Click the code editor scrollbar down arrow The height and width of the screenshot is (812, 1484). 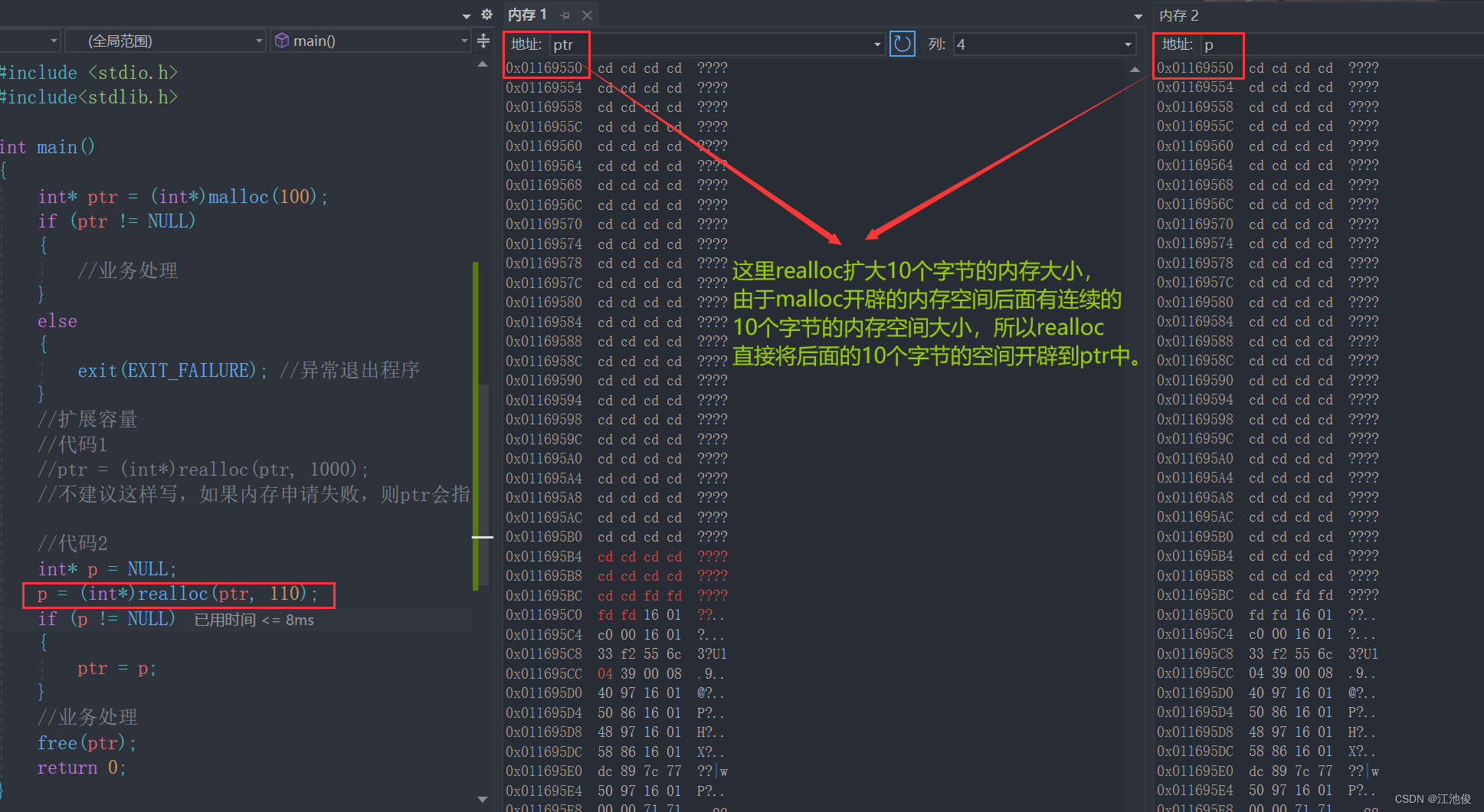pos(483,799)
